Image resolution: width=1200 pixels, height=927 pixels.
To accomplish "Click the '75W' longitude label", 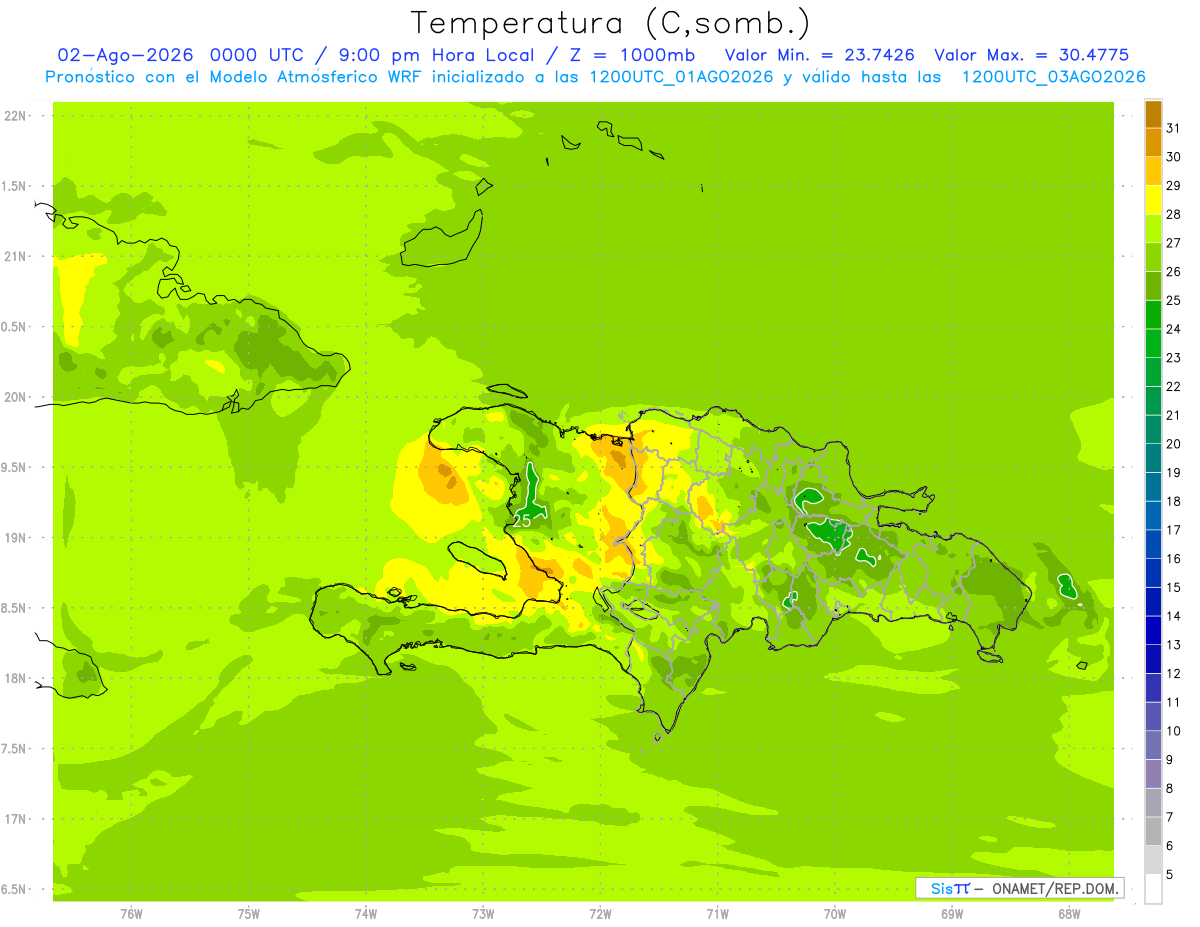I will [248, 914].
